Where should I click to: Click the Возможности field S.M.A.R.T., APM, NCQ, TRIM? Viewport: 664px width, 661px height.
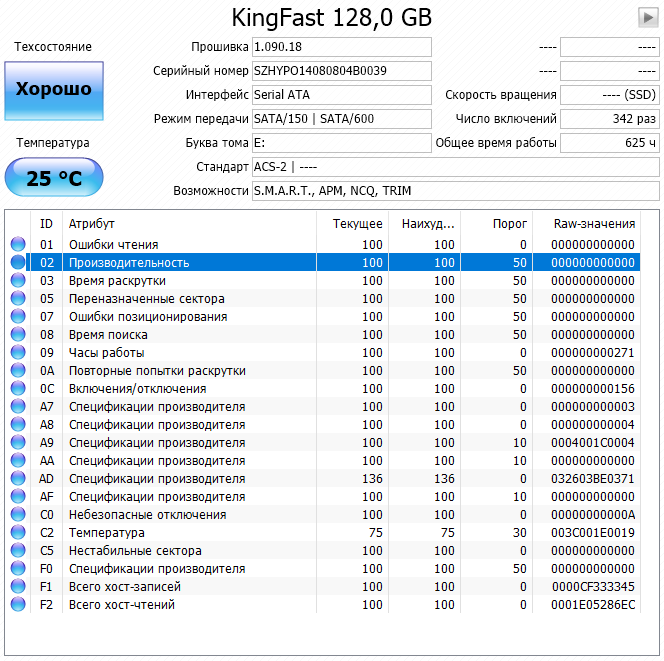[456, 191]
